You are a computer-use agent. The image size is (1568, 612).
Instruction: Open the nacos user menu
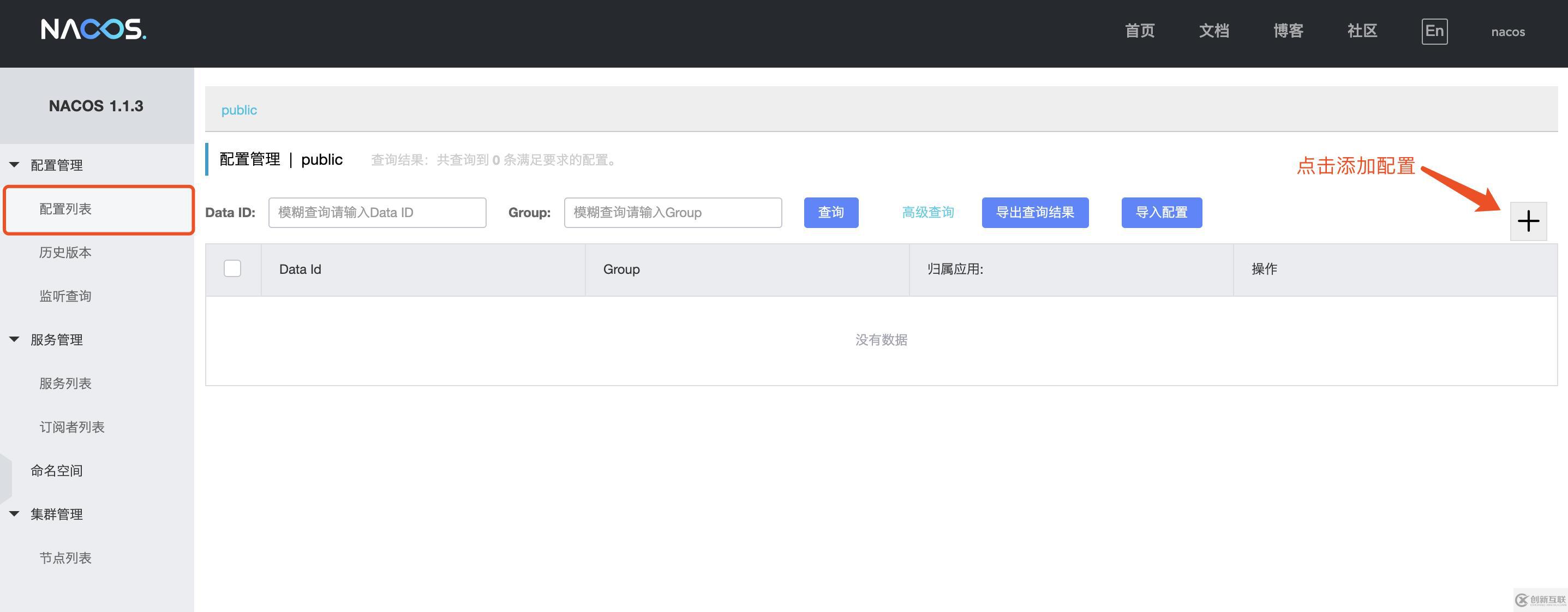point(1508,32)
